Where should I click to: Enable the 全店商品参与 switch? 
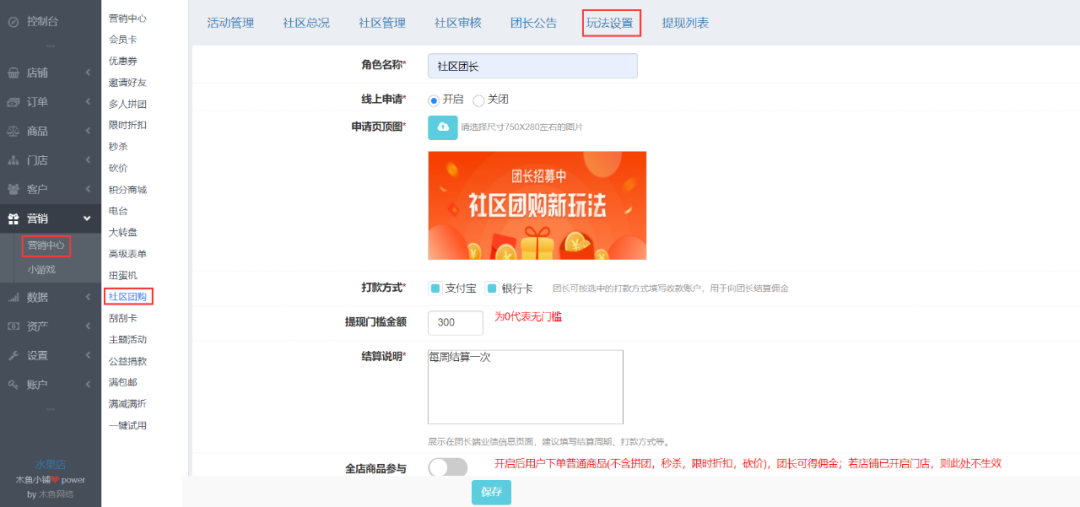pos(447,467)
